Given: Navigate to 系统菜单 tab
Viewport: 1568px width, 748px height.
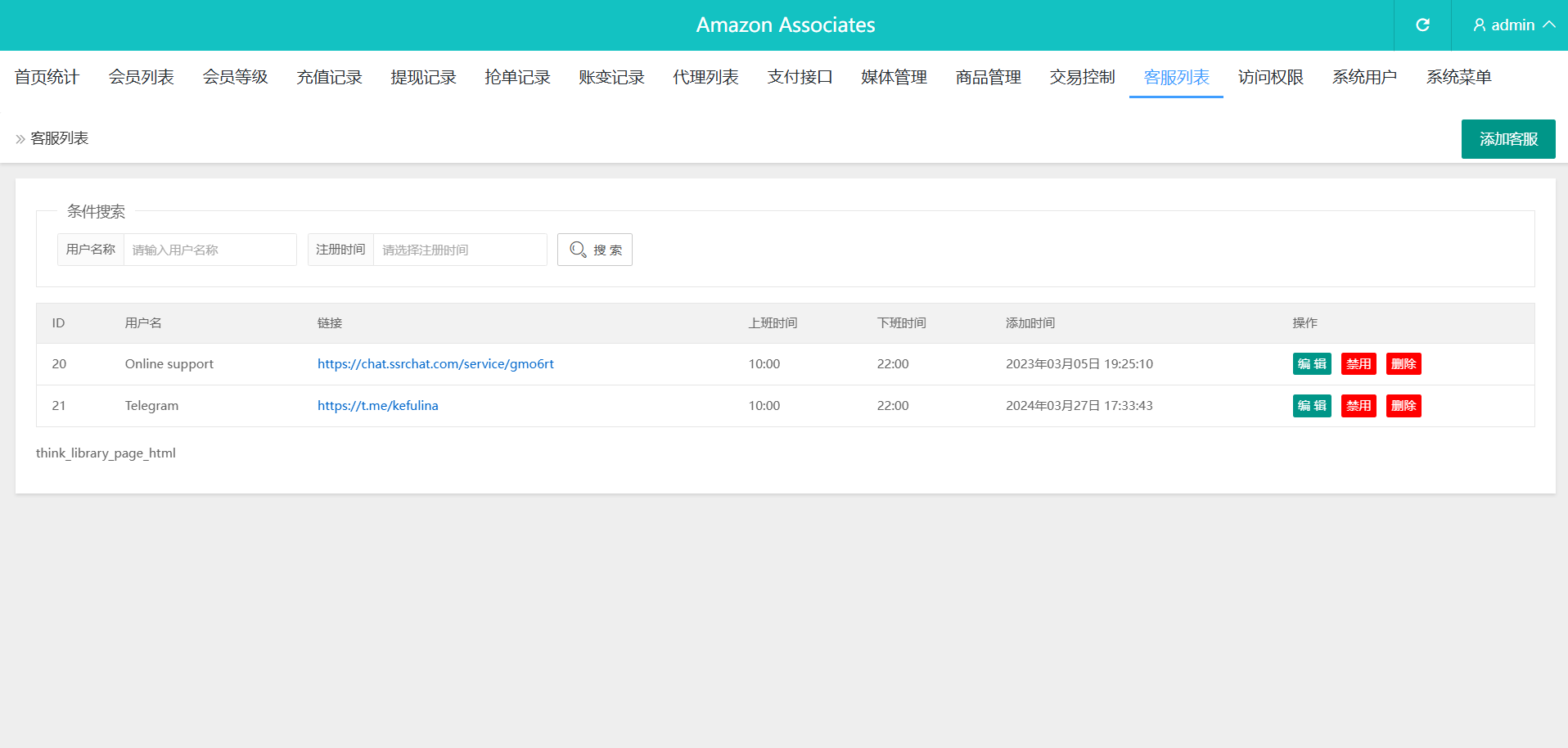Looking at the screenshot, I should click(x=1458, y=77).
